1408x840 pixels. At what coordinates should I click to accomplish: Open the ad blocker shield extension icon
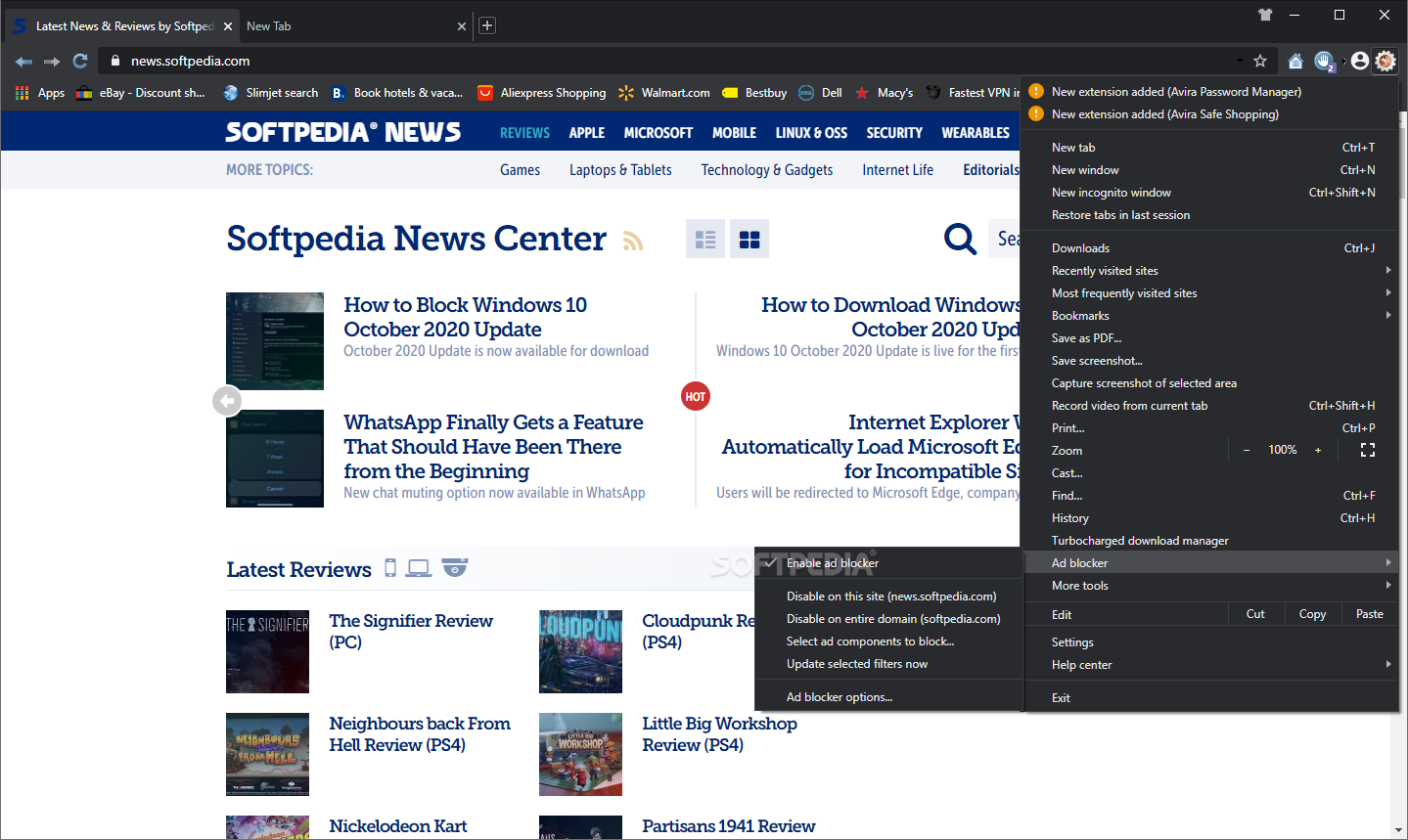1324,62
